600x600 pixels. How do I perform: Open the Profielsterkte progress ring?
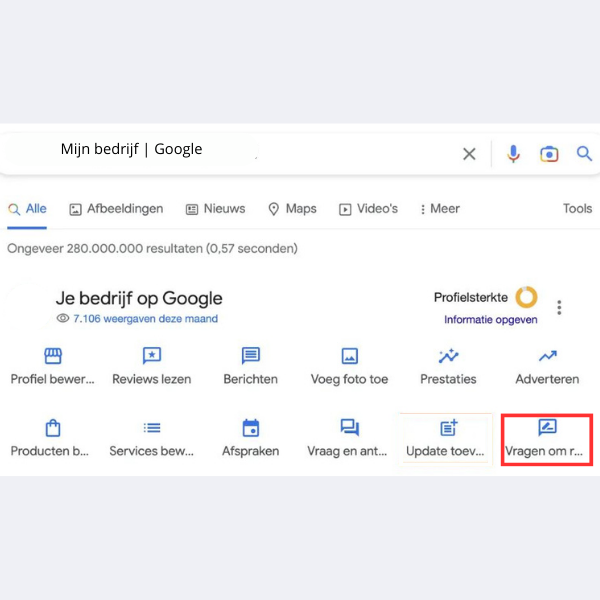527,297
